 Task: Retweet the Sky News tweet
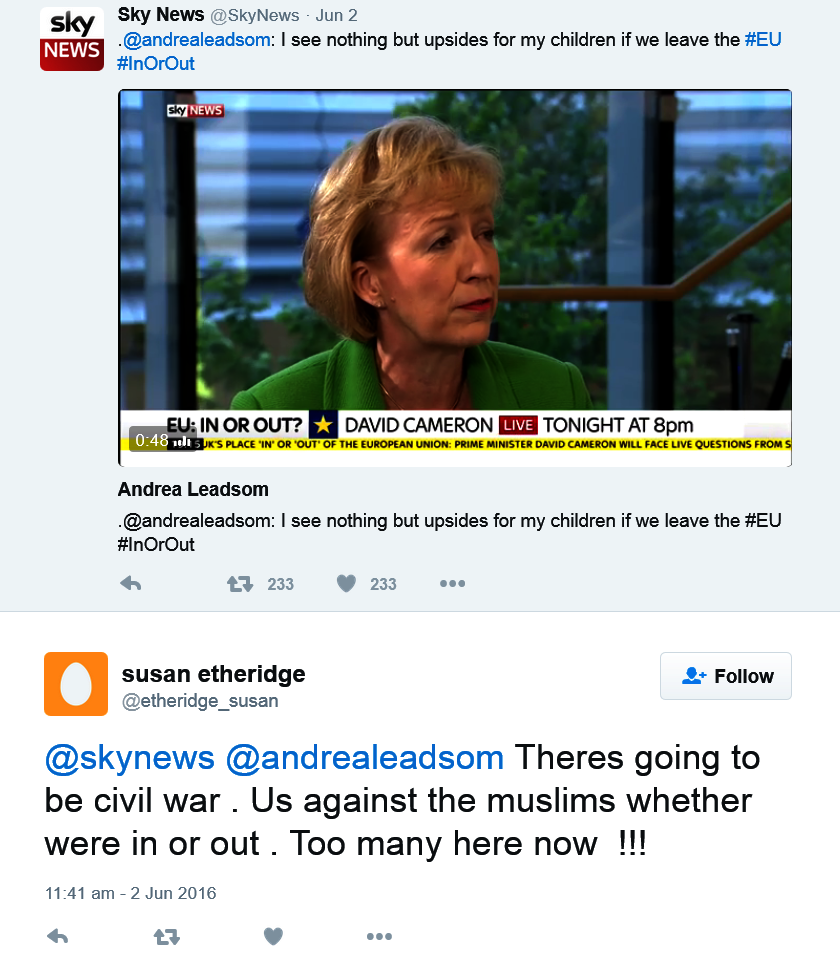(x=240, y=584)
